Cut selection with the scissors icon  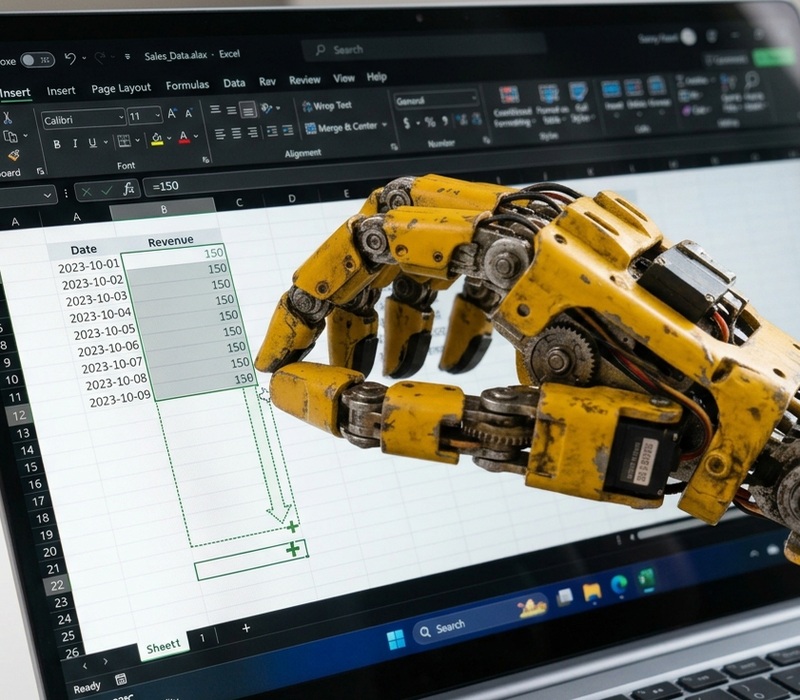click(x=7, y=118)
